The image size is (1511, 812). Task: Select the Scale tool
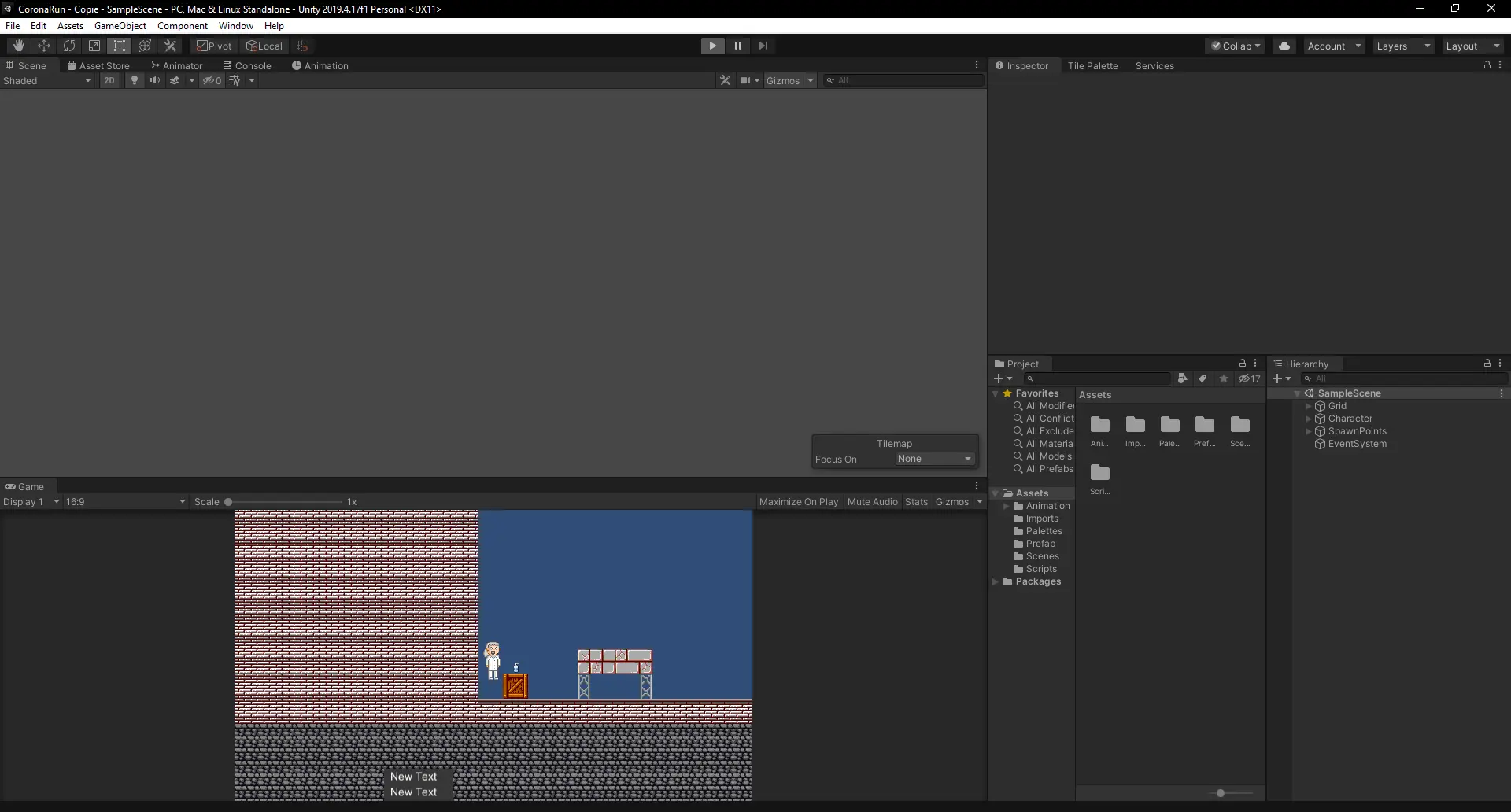(94, 46)
